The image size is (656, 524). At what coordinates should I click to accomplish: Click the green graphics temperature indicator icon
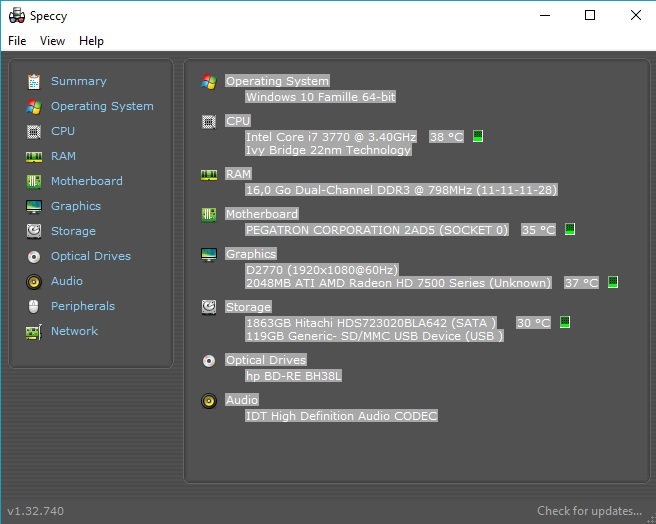(x=613, y=282)
